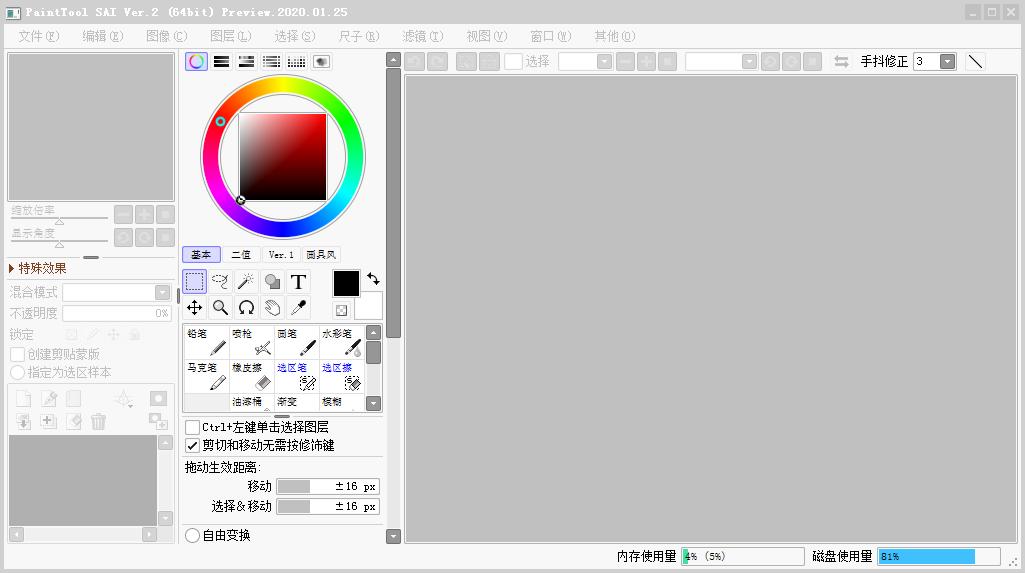Click the new layer page icon
This screenshot has width=1025, height=573.
pyautogui.click(x=23, y=399)
